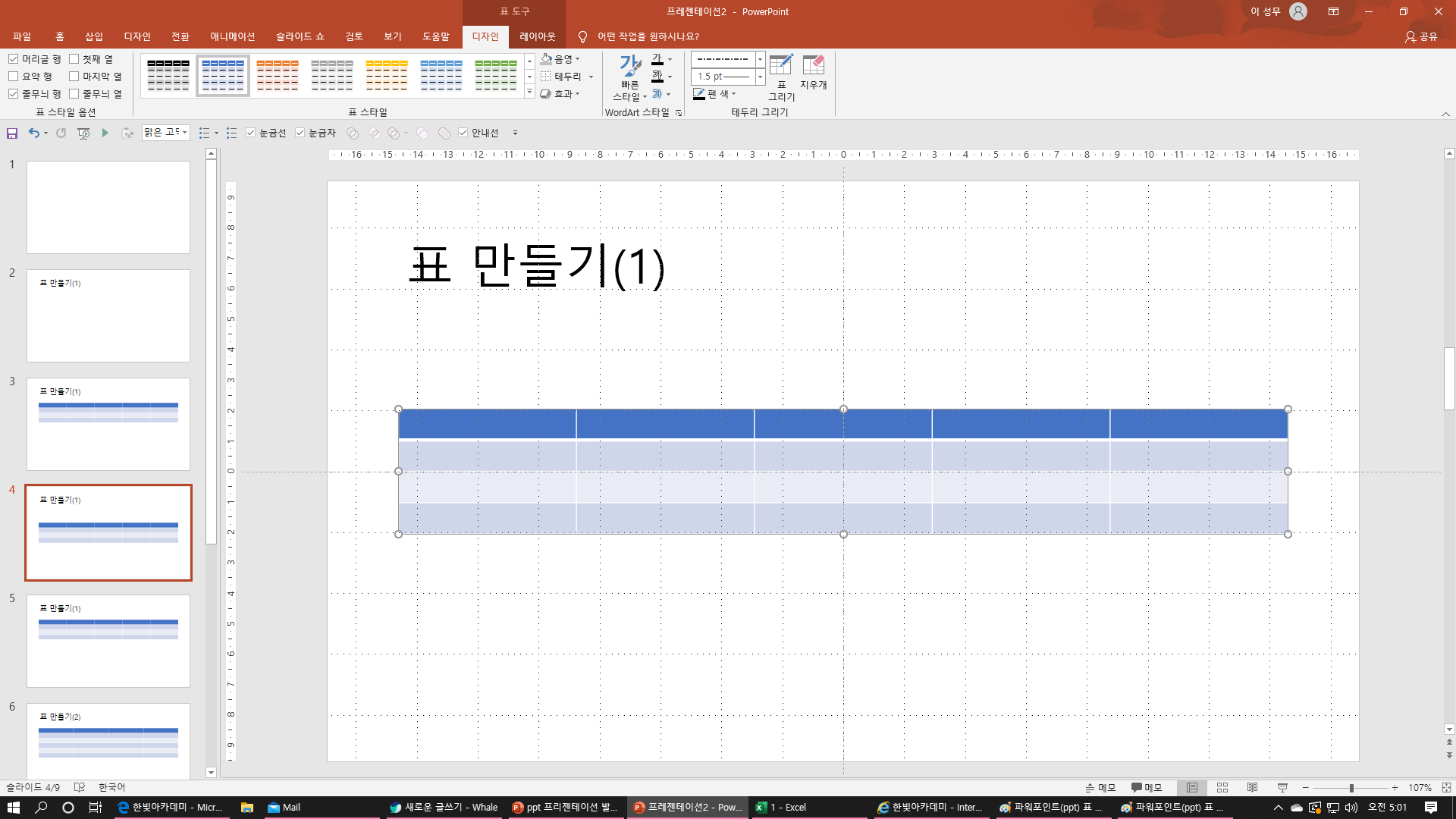The image size is (1456, 819).
Task: Uncheck the 머리글 행 header row checkbox
Action: click(14, 59)
